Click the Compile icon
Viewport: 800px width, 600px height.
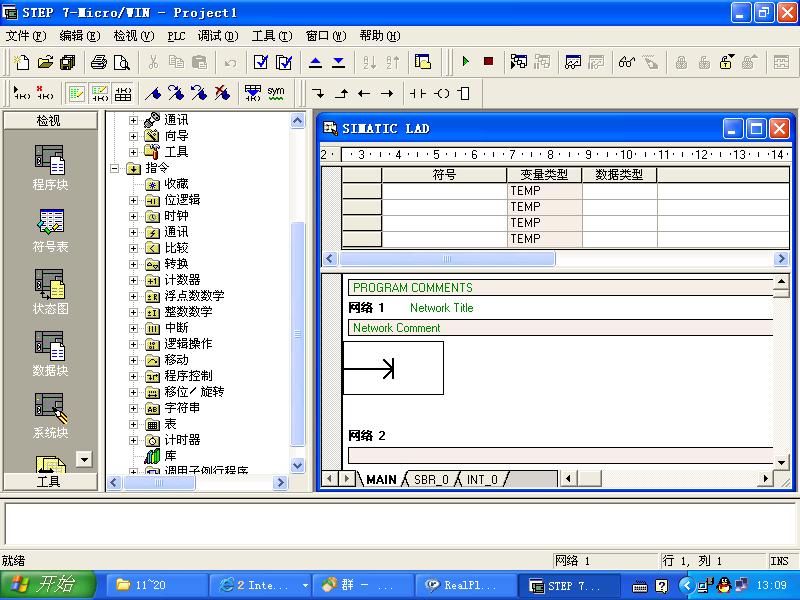(261, 62)
